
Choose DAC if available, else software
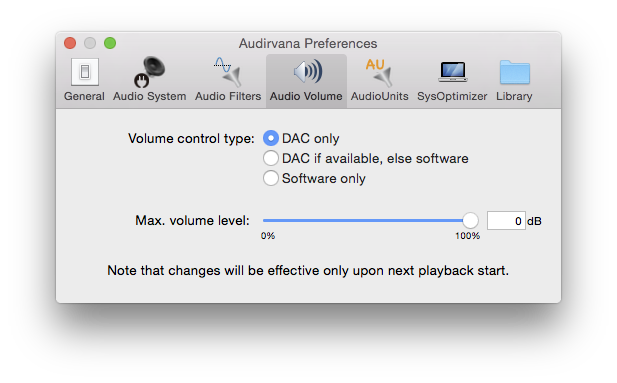click(x=271, y=158)
